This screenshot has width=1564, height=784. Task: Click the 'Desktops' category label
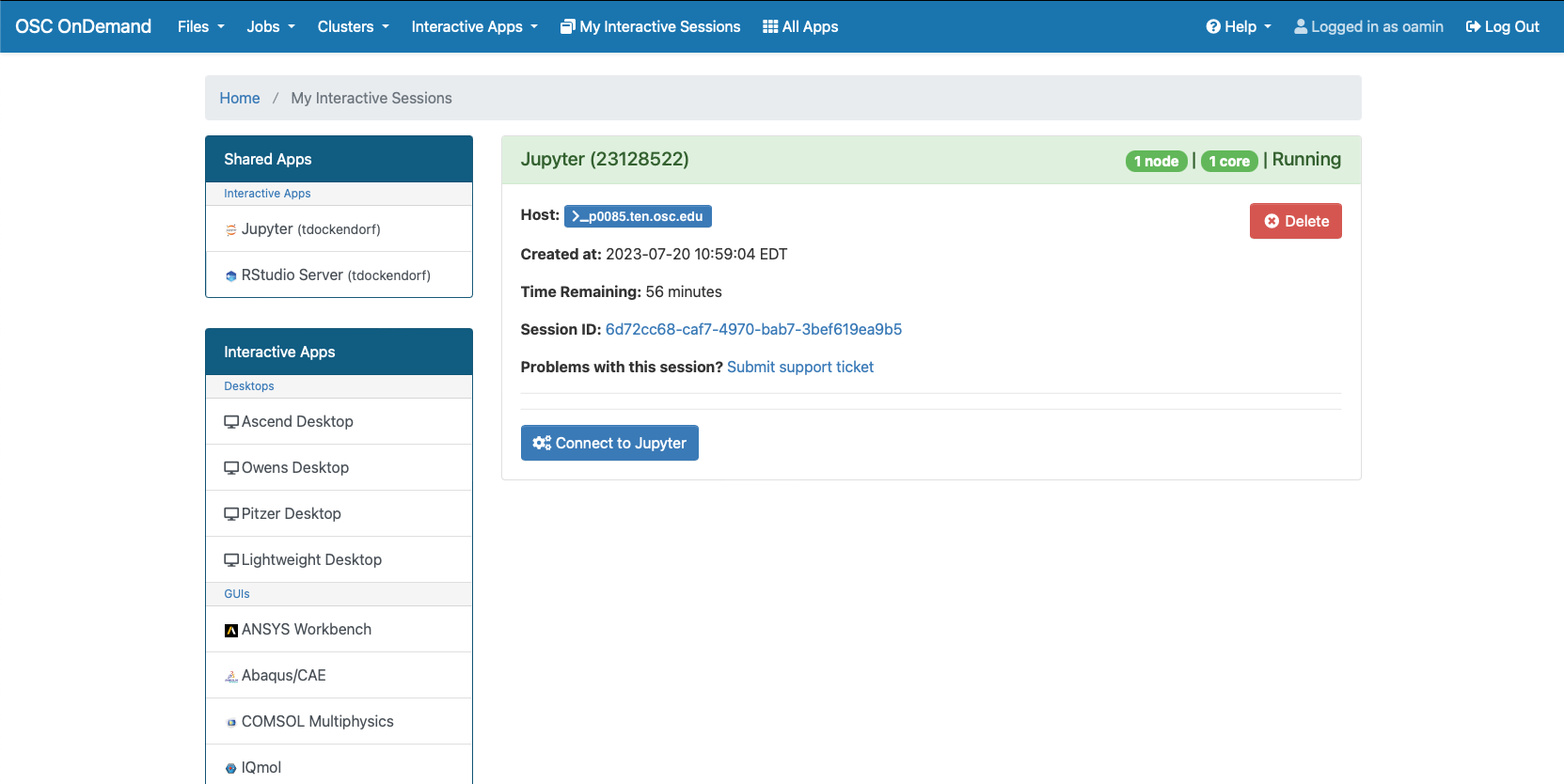coord(249,386)
